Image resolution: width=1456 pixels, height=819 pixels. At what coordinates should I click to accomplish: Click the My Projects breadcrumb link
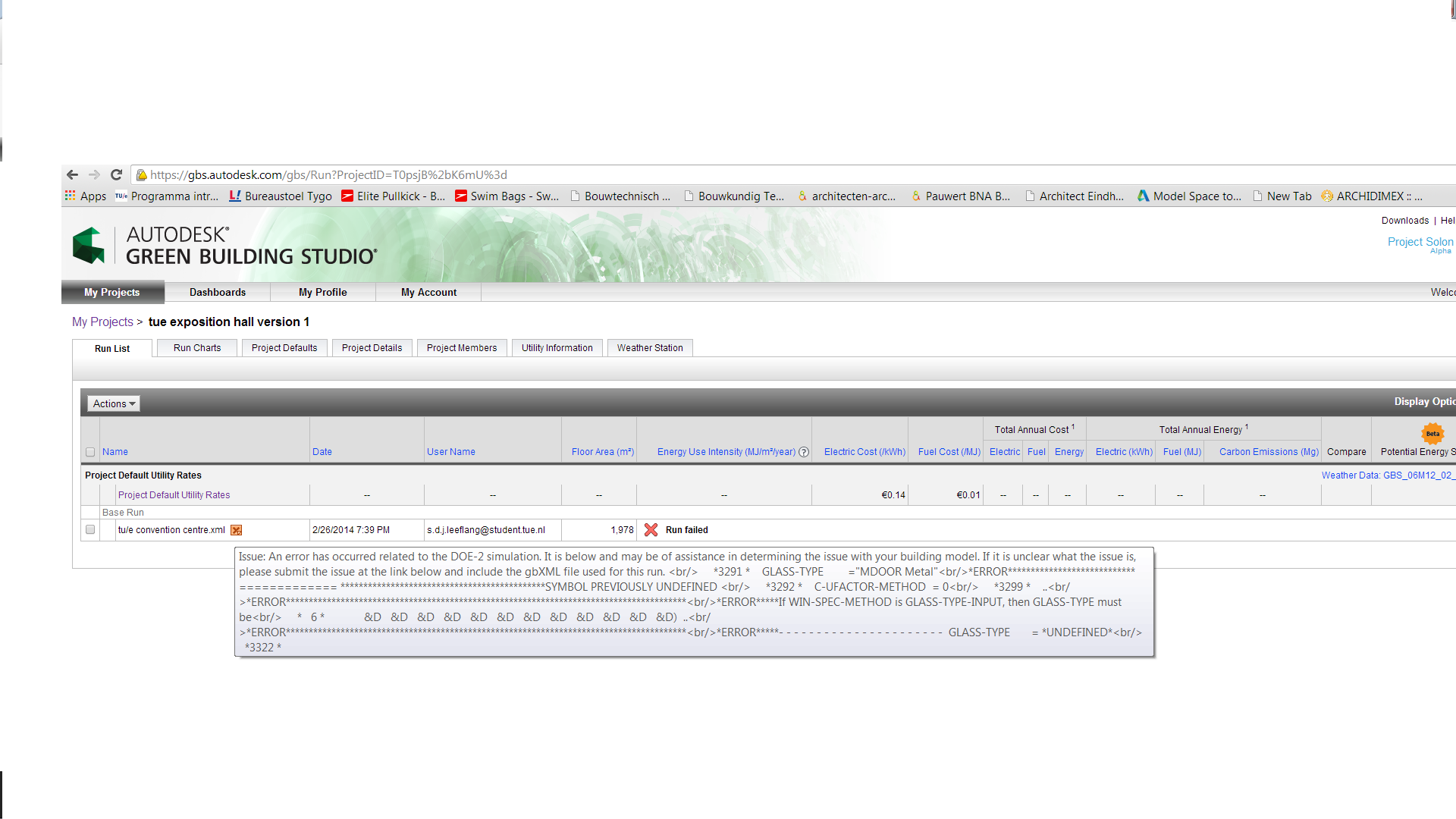pos(102,322)
